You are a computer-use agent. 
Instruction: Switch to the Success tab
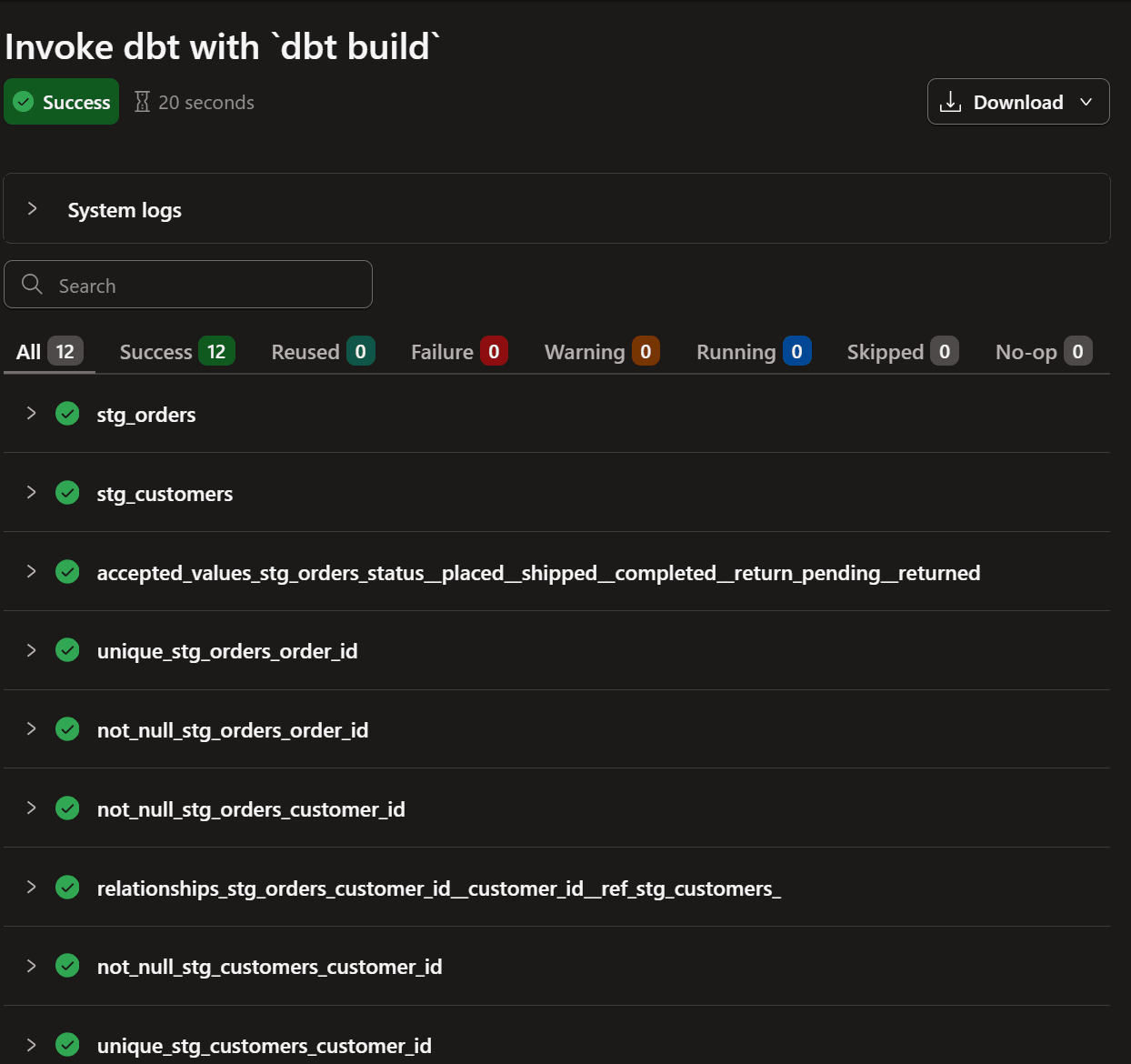[177, 352]
